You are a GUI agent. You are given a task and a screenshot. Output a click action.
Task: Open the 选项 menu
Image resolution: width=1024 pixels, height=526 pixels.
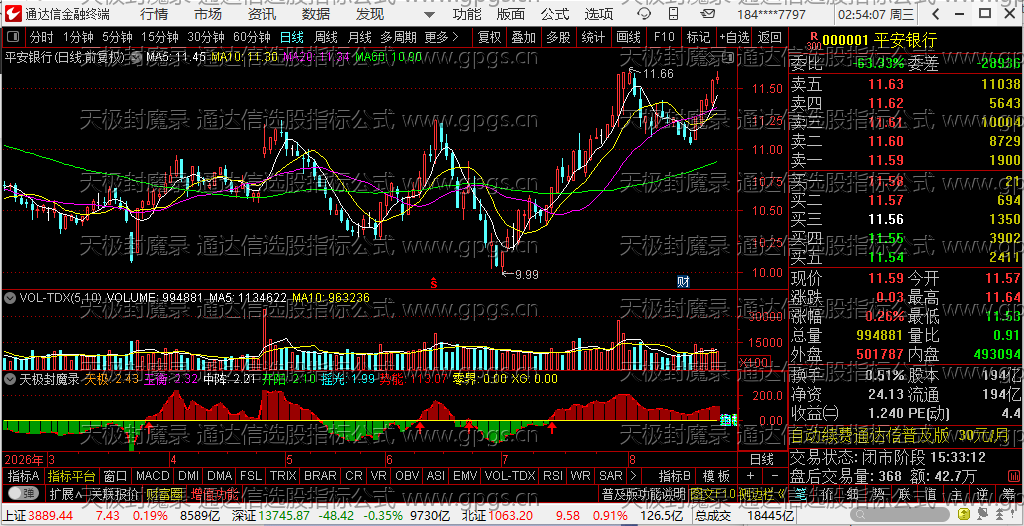click(599, 14)
